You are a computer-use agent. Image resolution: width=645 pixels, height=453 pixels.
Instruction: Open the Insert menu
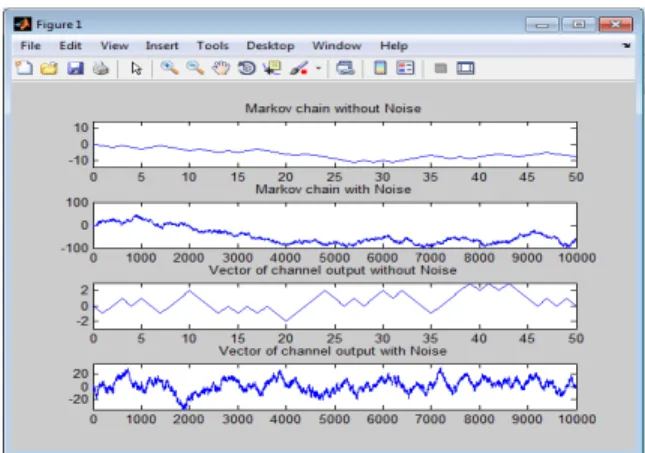click(162, 46)
